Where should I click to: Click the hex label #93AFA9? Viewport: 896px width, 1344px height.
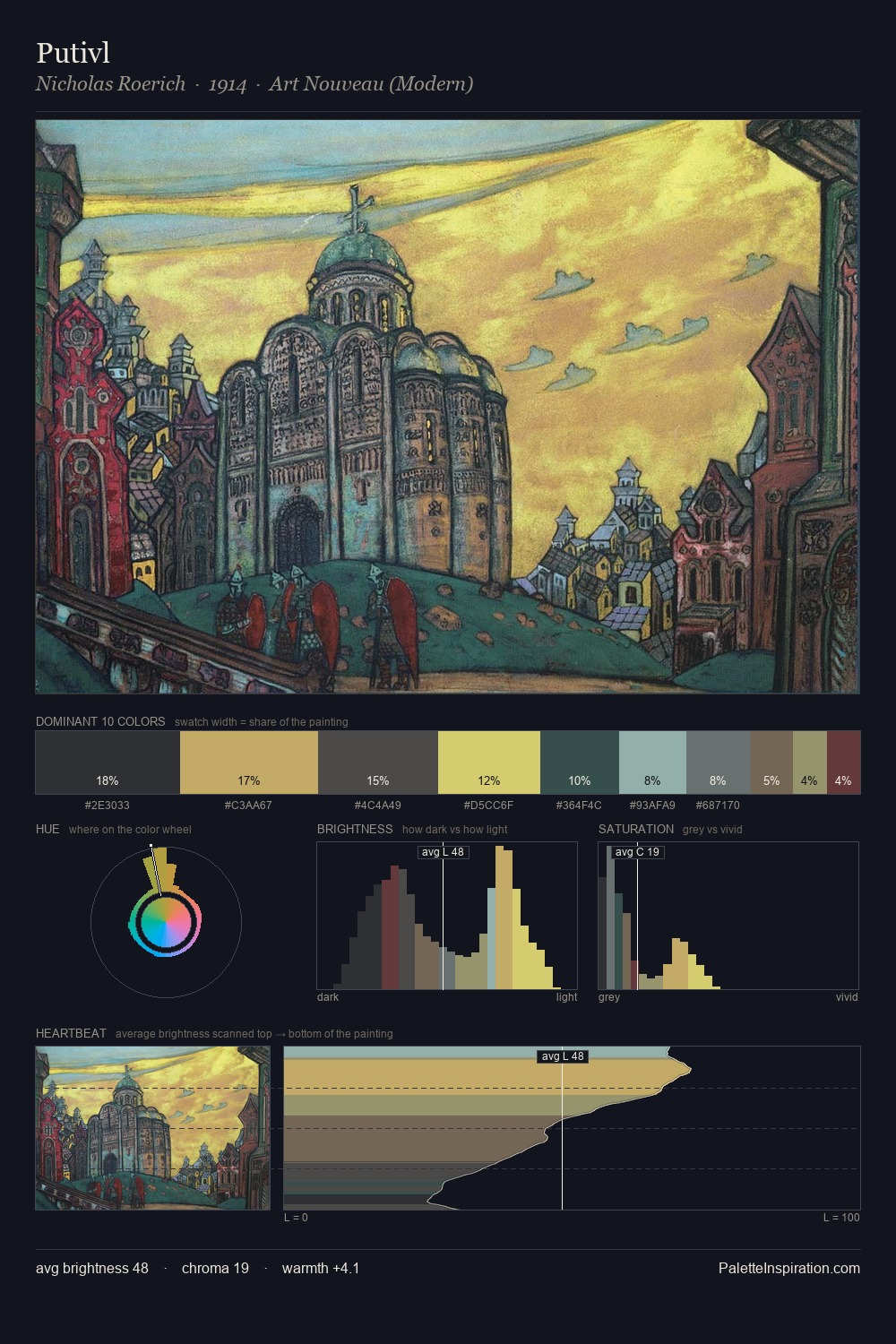(652, 806)
